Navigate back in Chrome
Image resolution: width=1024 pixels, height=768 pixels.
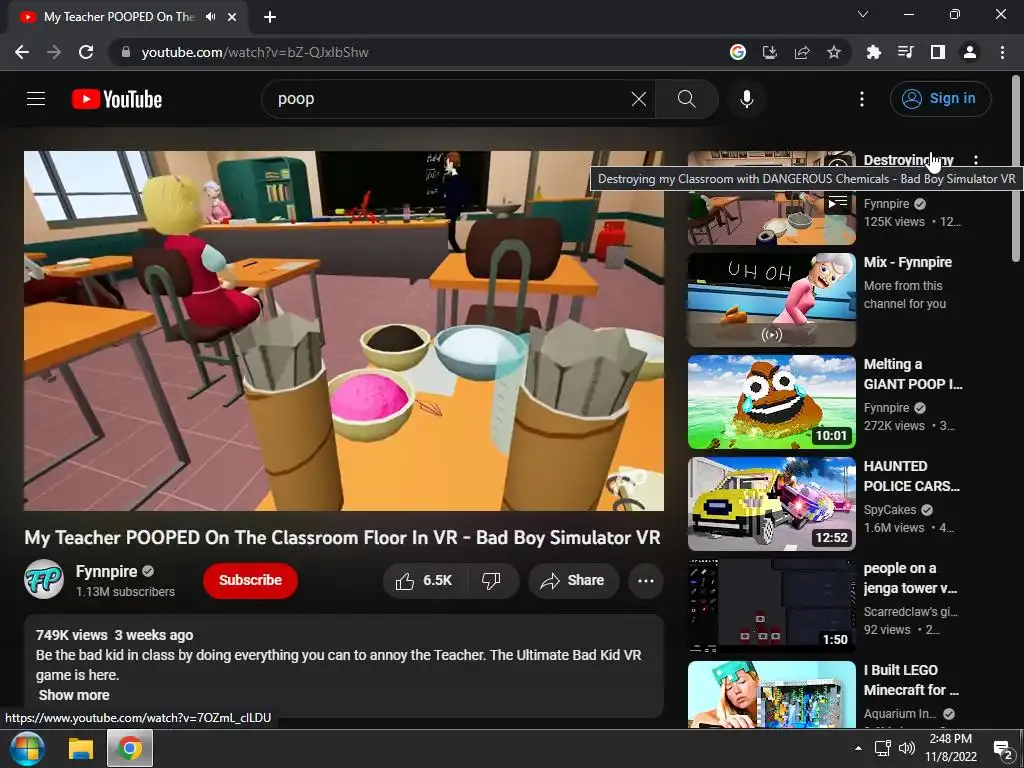point(22,52)
